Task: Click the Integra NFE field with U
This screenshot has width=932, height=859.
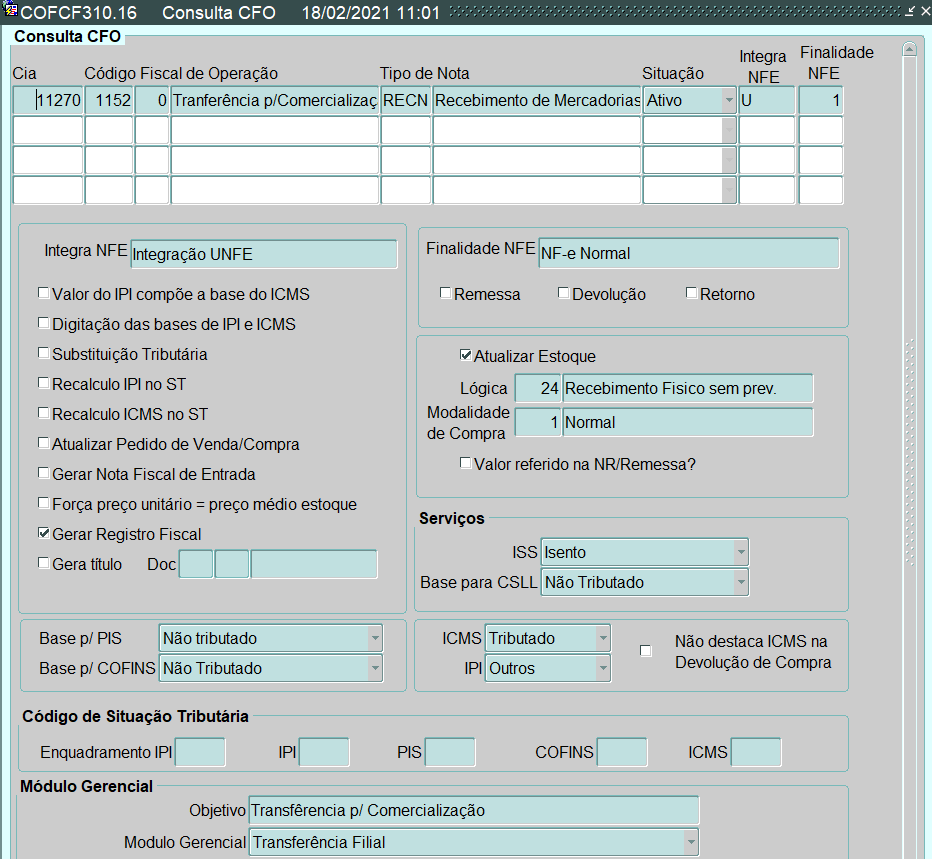Action: (767, 100)
